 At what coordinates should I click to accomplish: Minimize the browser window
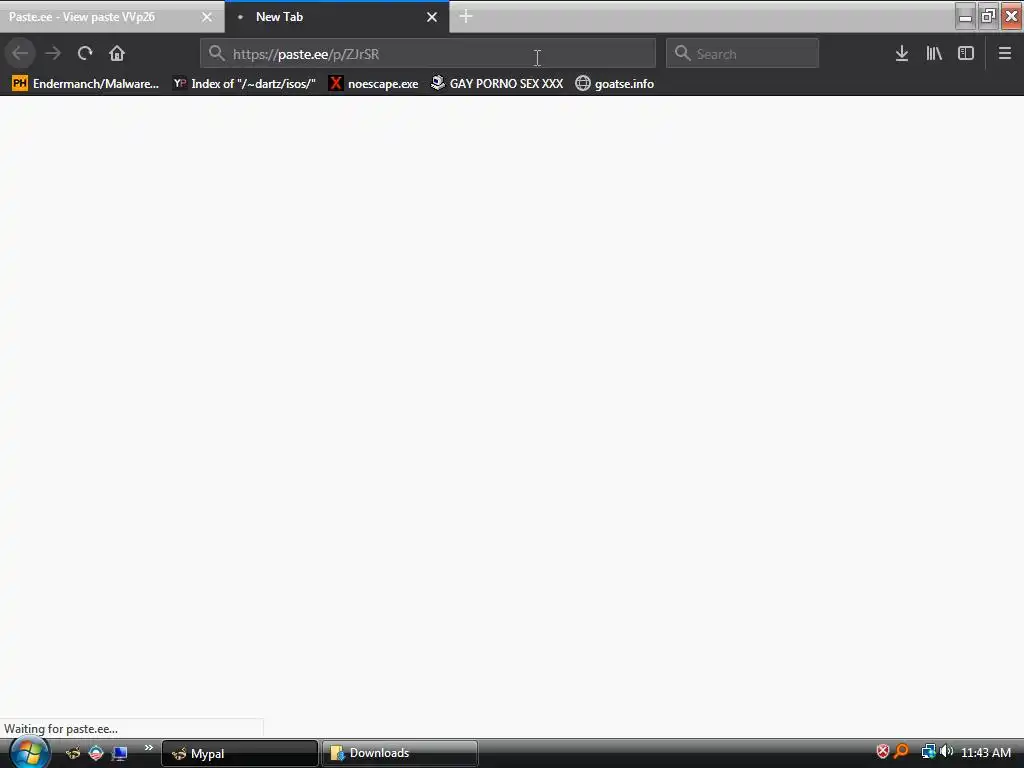coord(965,16)
